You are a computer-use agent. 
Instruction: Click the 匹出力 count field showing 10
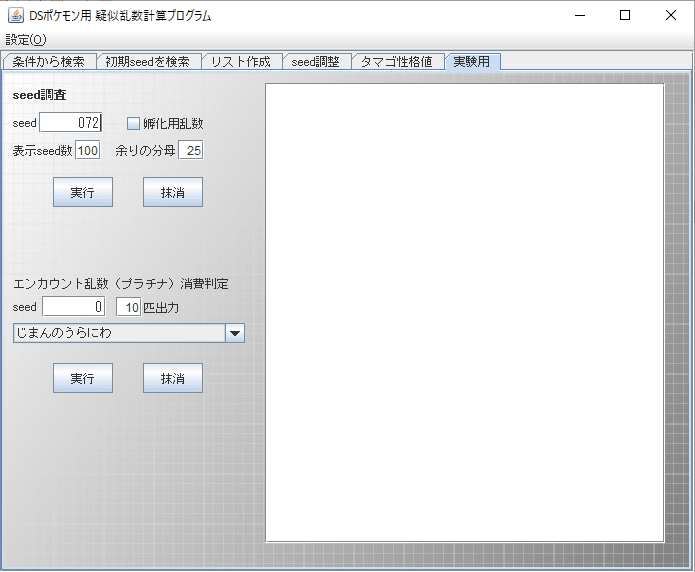coord(129,306)
